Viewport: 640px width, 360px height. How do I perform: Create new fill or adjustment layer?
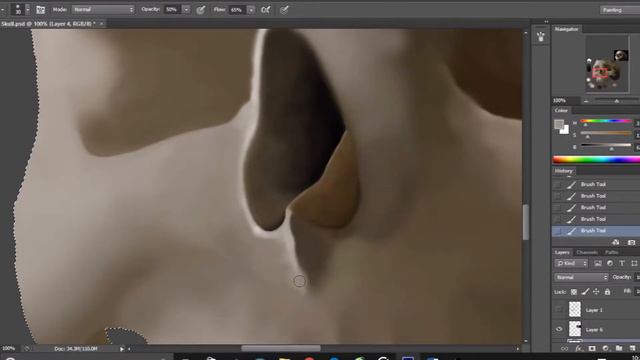point(605,349)
